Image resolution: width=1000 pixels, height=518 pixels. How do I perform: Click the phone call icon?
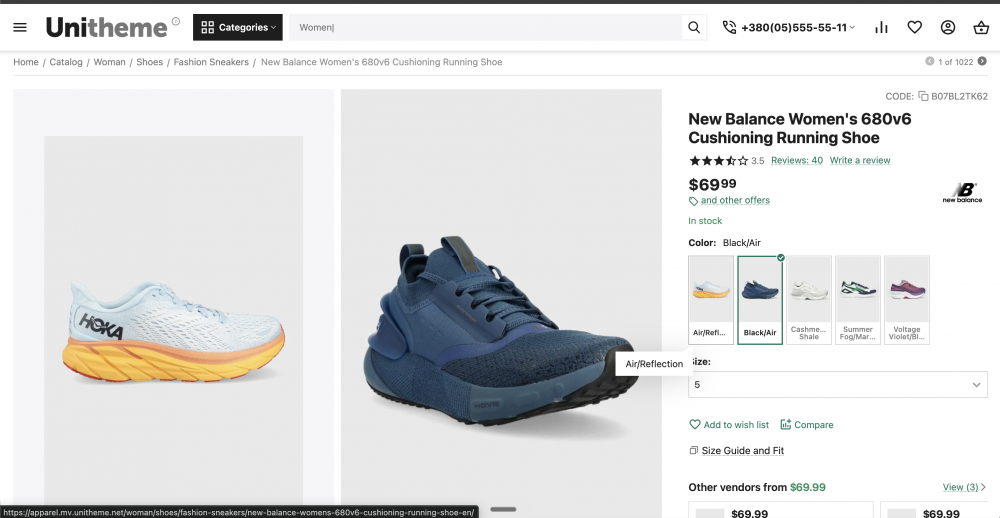pyautogui.click(x=729, y=27)
